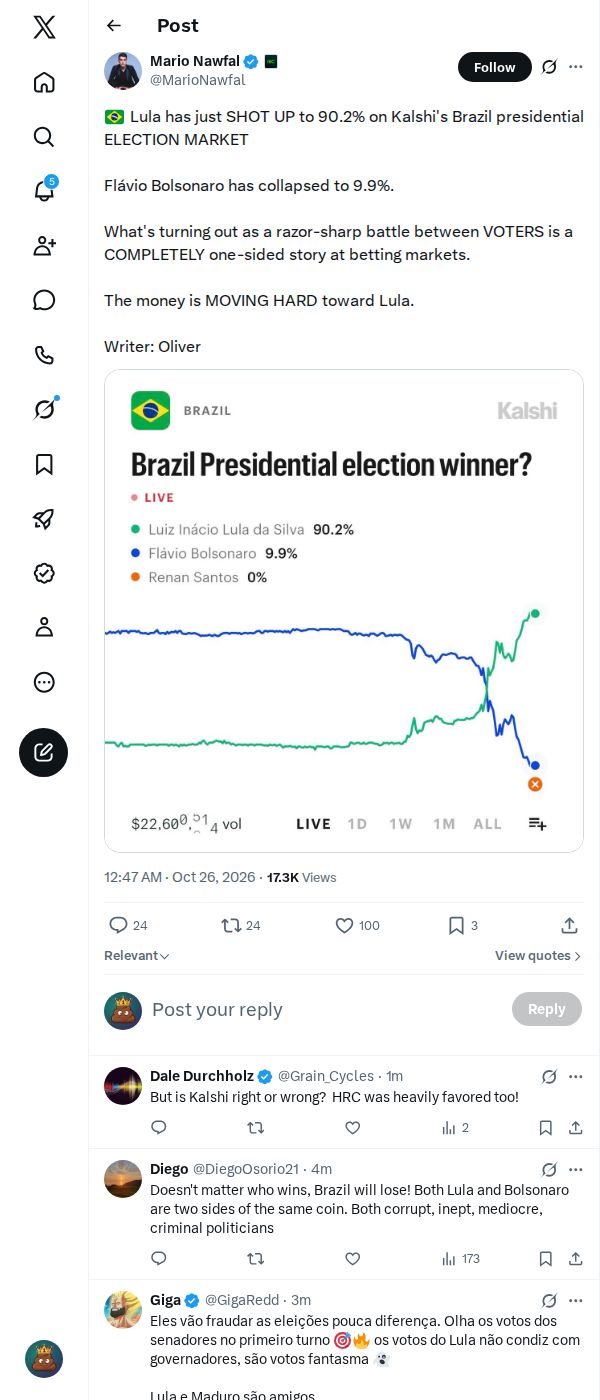Expand the Relevant replies sort dropdown
600x1400 pixels.
click(x=137, y=956)
